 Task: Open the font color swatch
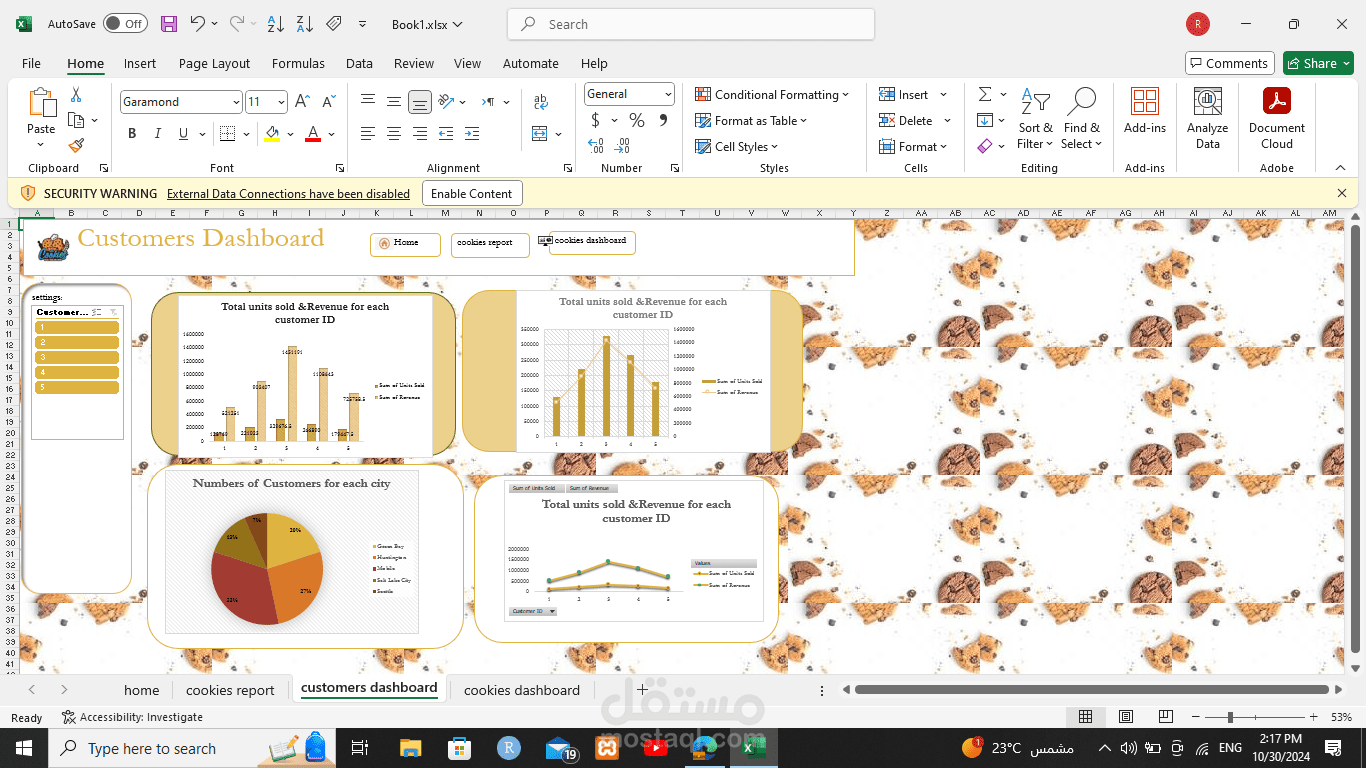(x=313, y=134)
